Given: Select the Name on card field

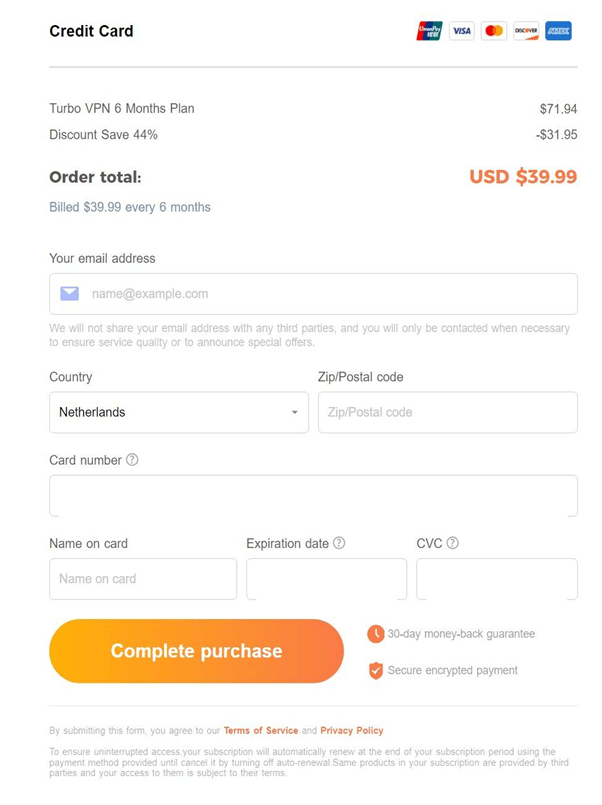Looking at the screenshot, I should (x=143, y=579).
